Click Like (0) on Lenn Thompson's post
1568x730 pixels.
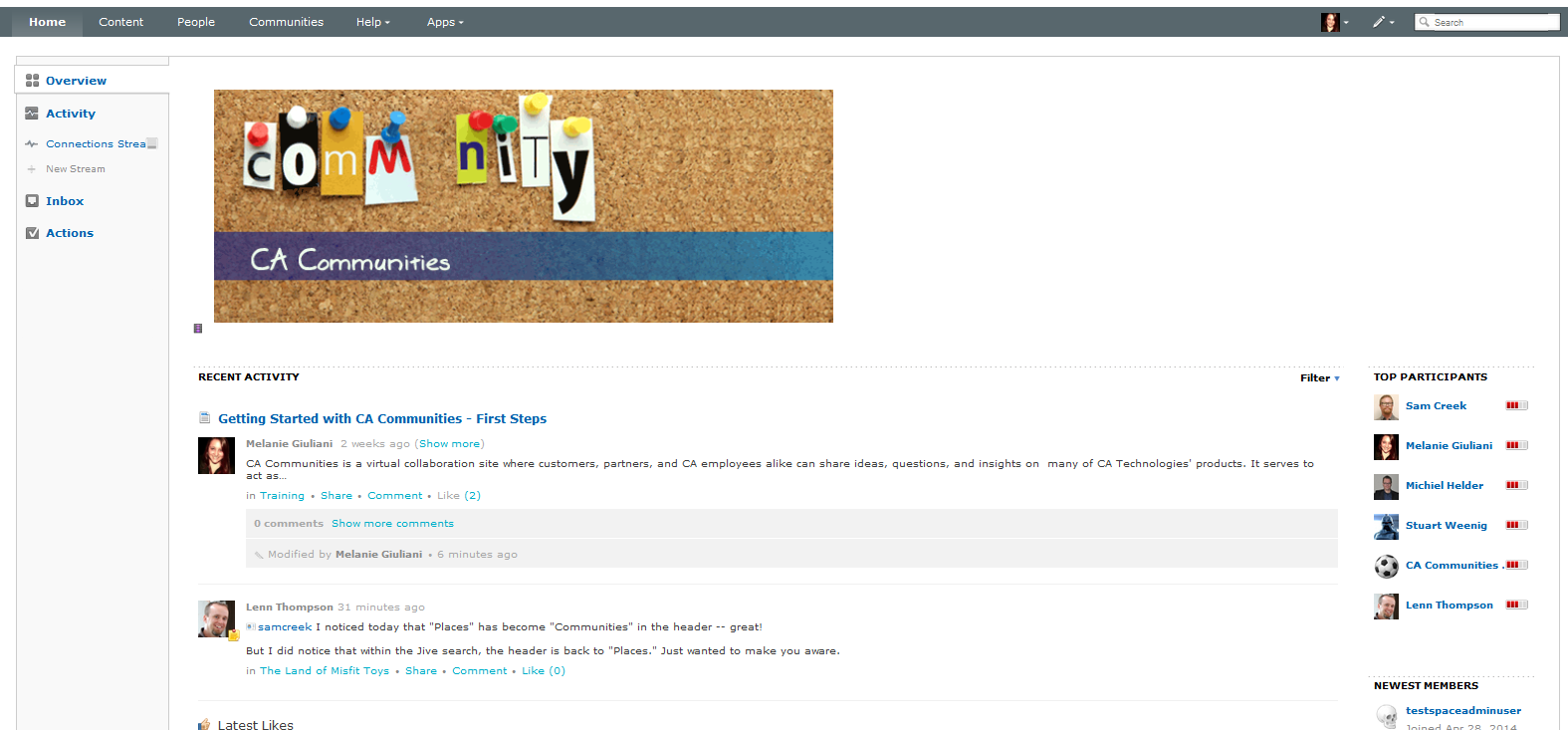[x=544, y=671]
